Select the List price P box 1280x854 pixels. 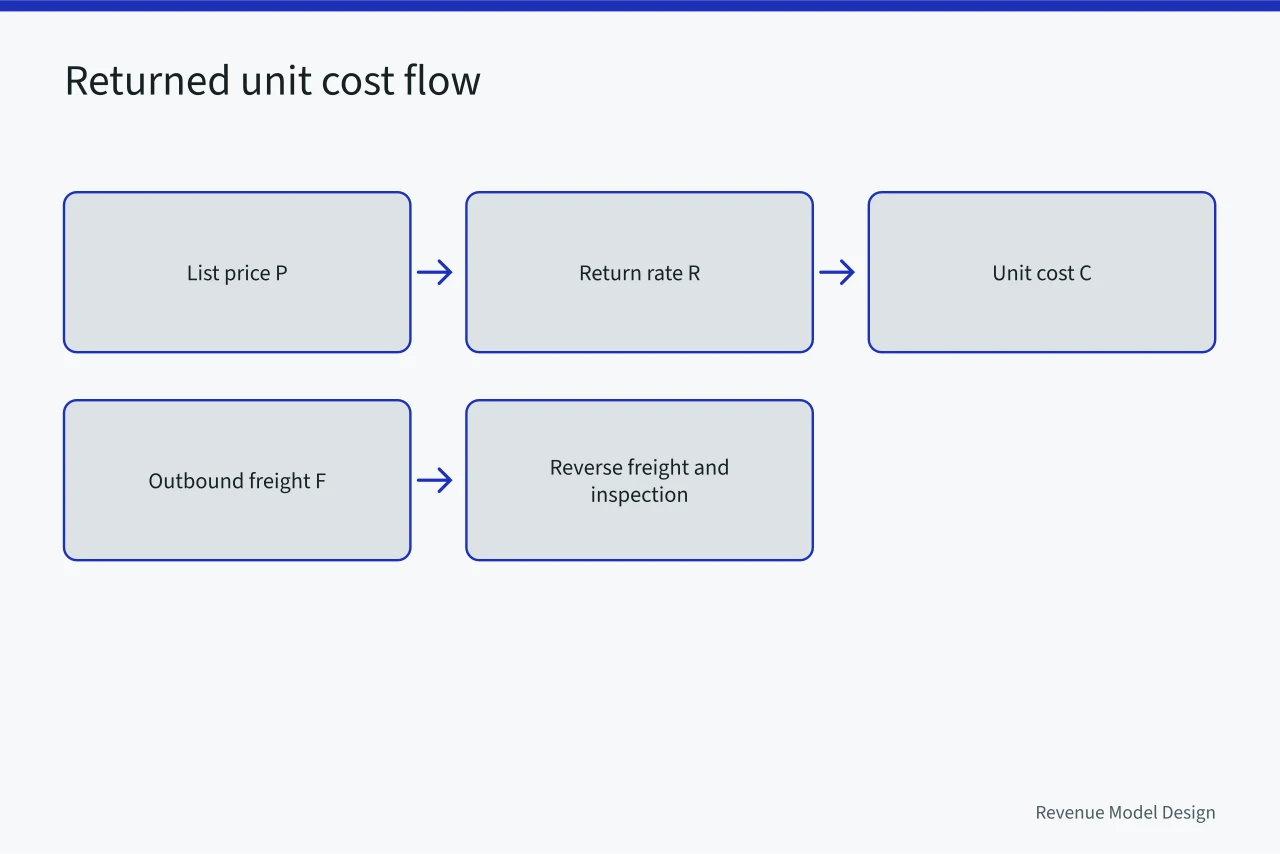(x=237, y=272)
